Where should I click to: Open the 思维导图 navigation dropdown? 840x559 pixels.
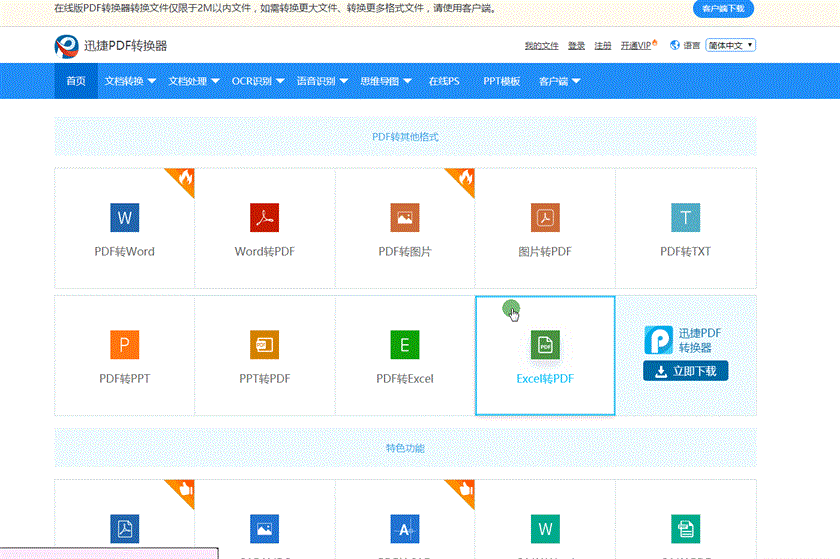click(386, 81)
